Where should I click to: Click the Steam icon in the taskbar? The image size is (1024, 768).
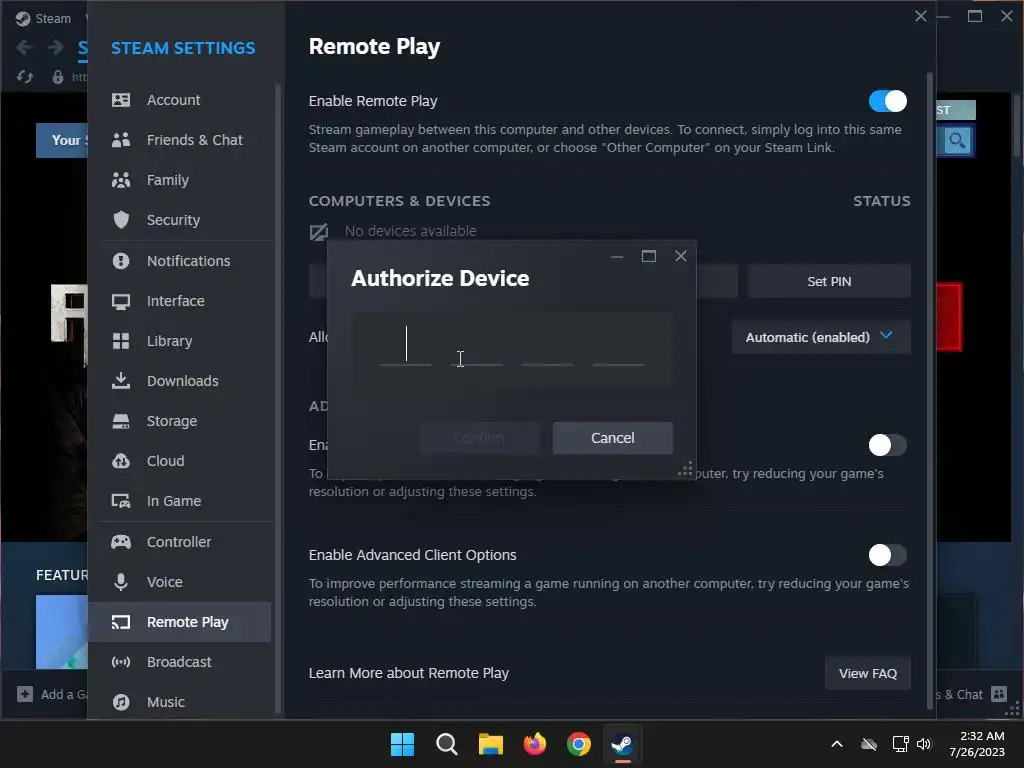[622, 744]
